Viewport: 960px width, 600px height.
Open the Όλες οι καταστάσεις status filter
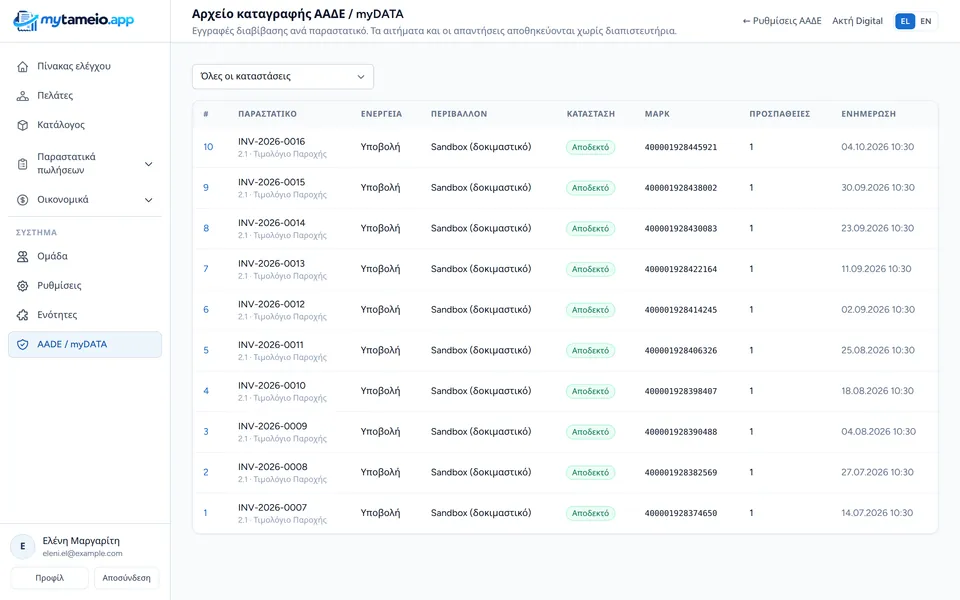(x=283, y=77)
